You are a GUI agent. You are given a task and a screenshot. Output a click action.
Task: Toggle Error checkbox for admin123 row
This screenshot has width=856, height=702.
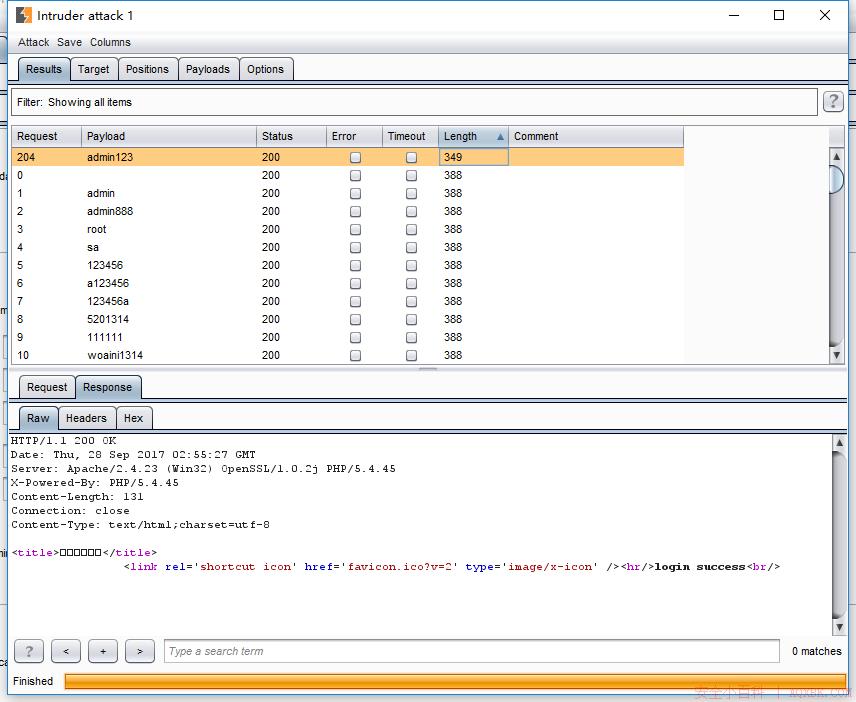[355, 157]
